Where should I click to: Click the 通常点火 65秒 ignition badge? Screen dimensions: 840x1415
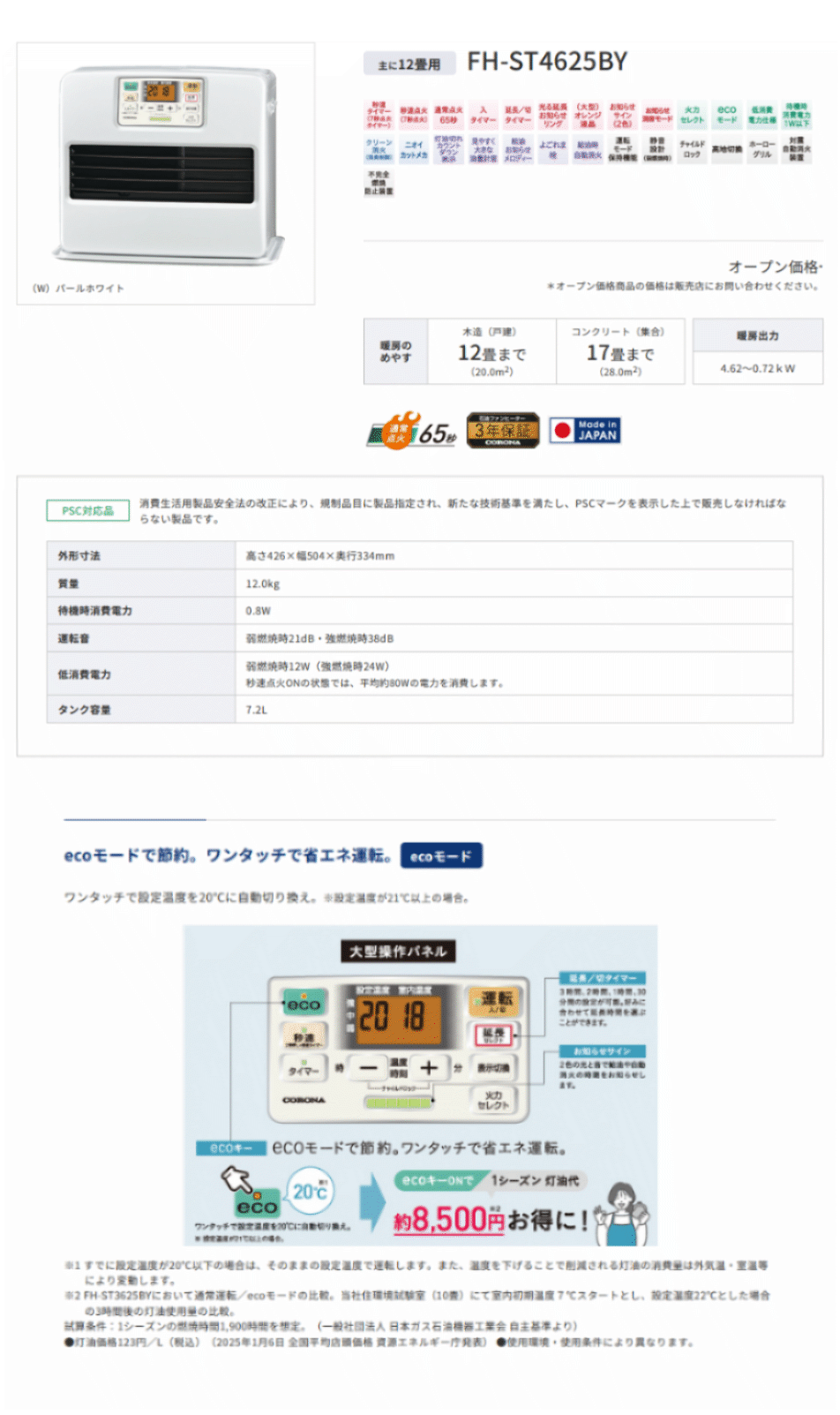(412, 432)
